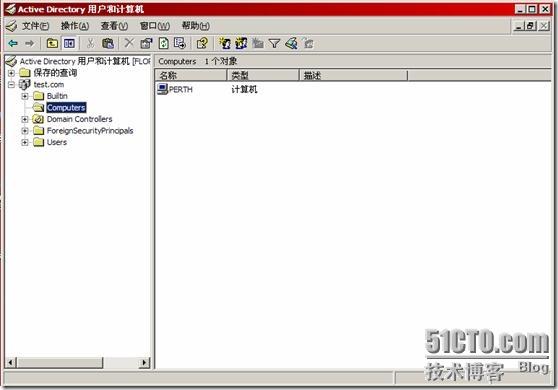
Task: Click the 计算机 type cell for PERTH
Action: (244, 89)
